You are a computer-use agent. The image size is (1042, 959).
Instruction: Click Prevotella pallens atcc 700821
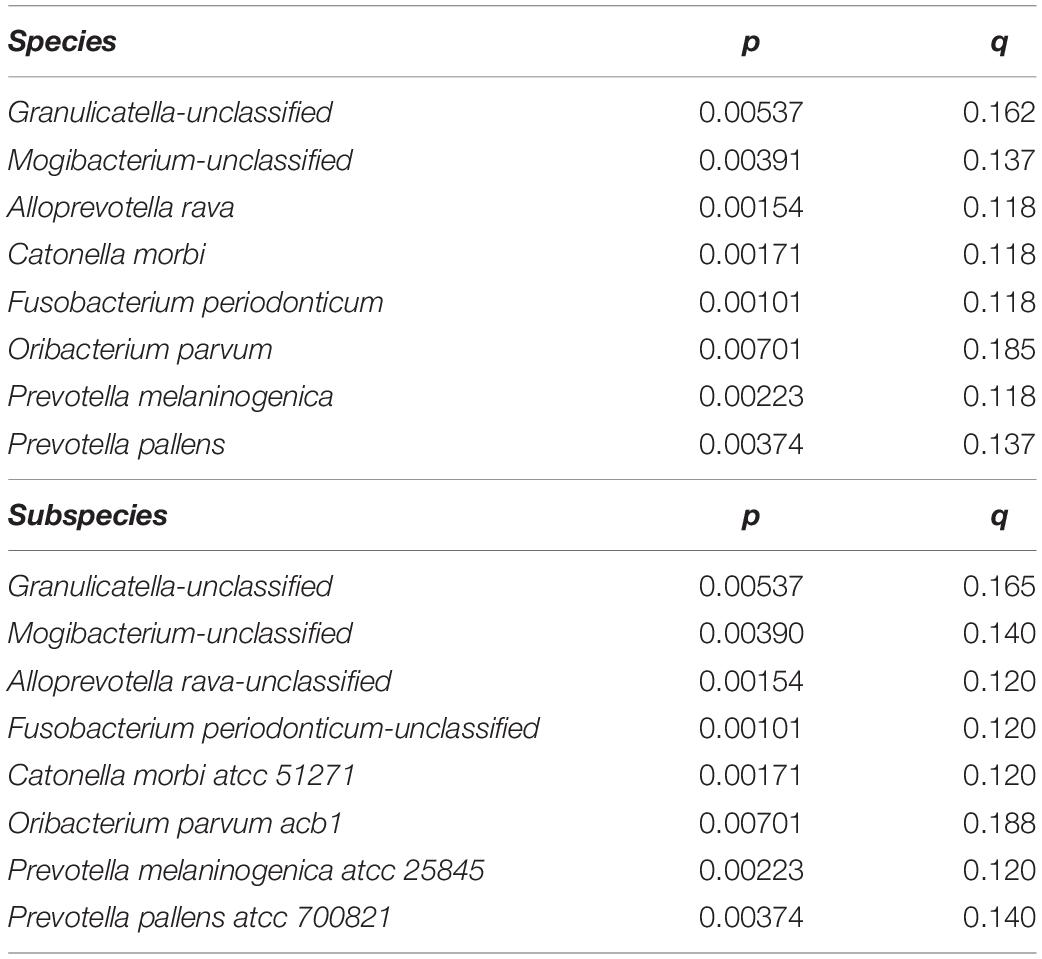199,918
